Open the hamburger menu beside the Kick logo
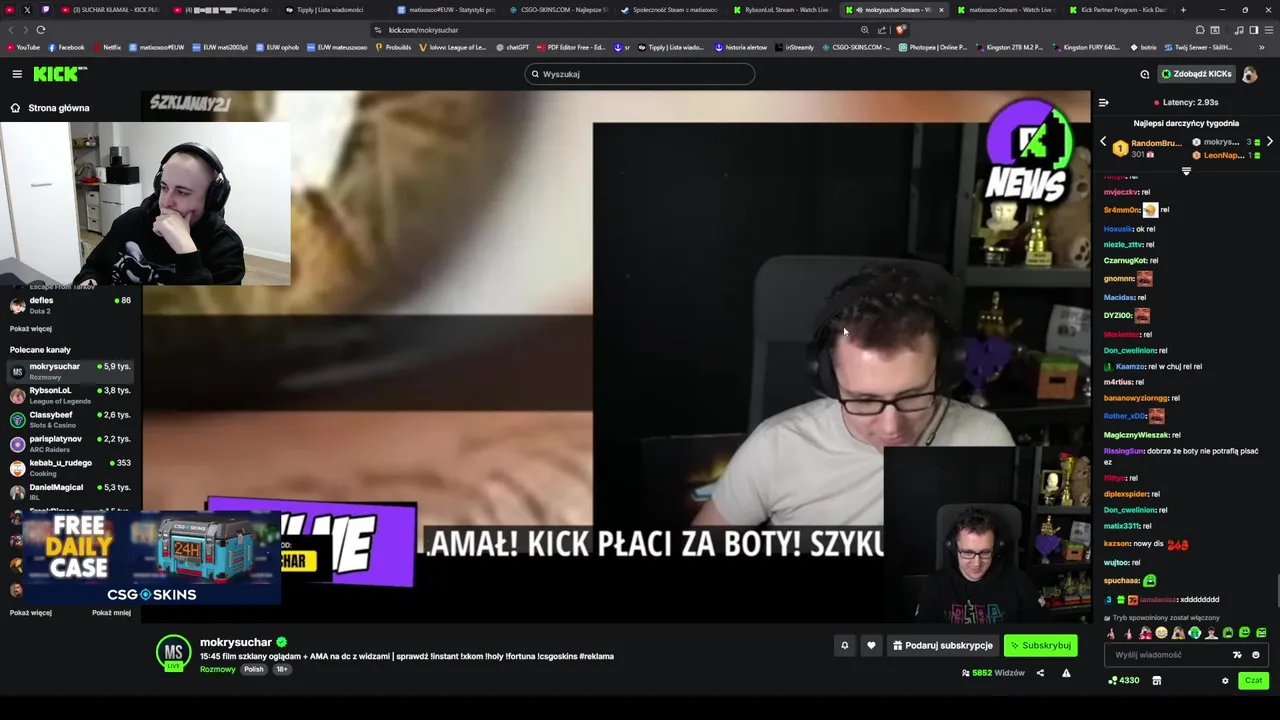This screenshot has width=1280, height=720. pyautogui.click(x=17, y=74)
